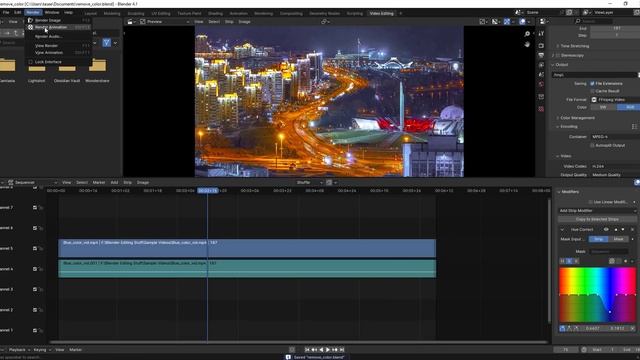Open the Render properties tab icon

541,45
